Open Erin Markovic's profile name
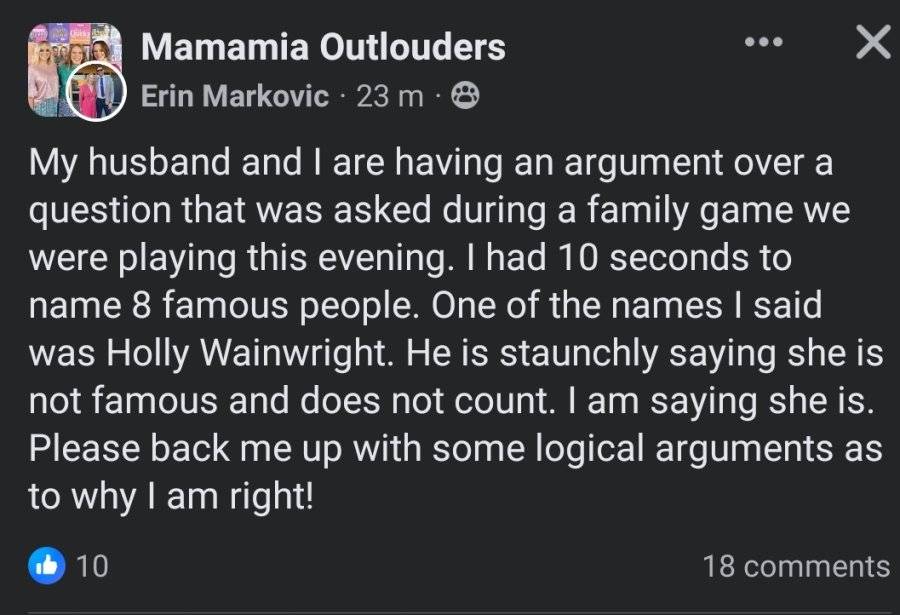Viewport: 900px width, 615px height. 235,95
